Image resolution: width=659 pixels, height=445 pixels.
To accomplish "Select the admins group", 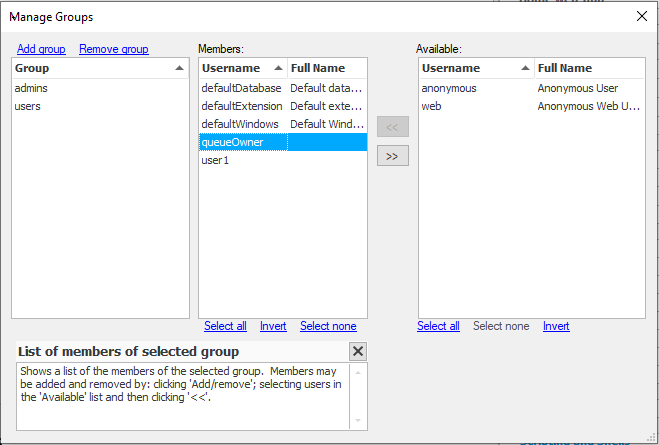I will (31, 88).
